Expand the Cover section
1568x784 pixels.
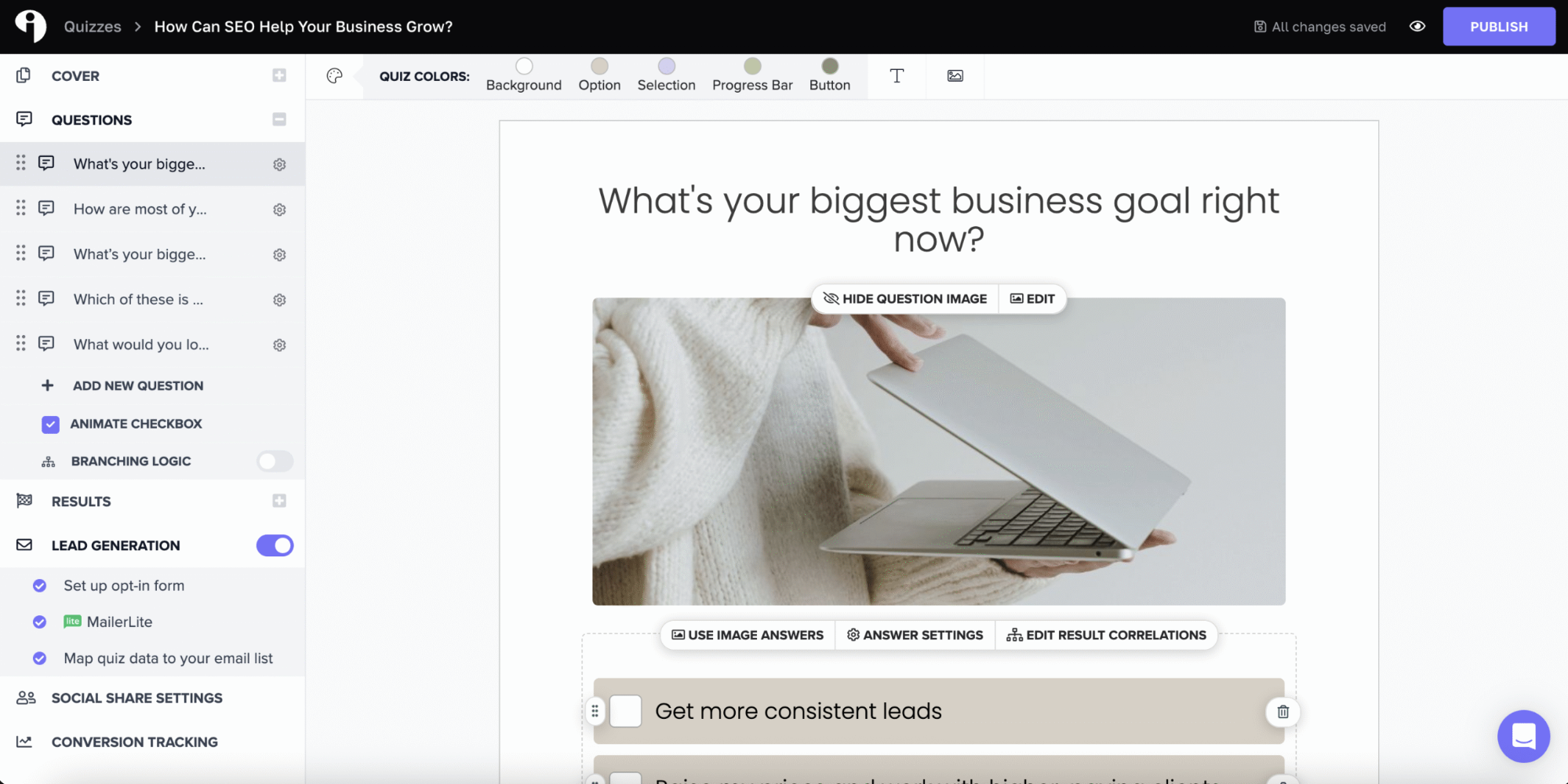279,75
